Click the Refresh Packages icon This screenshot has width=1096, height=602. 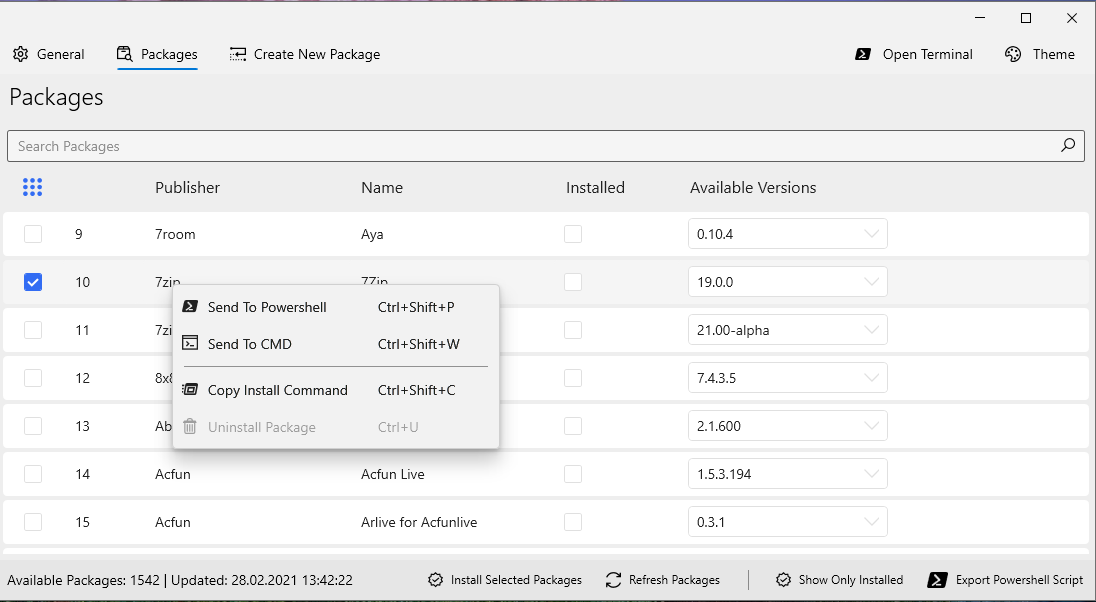614,580
